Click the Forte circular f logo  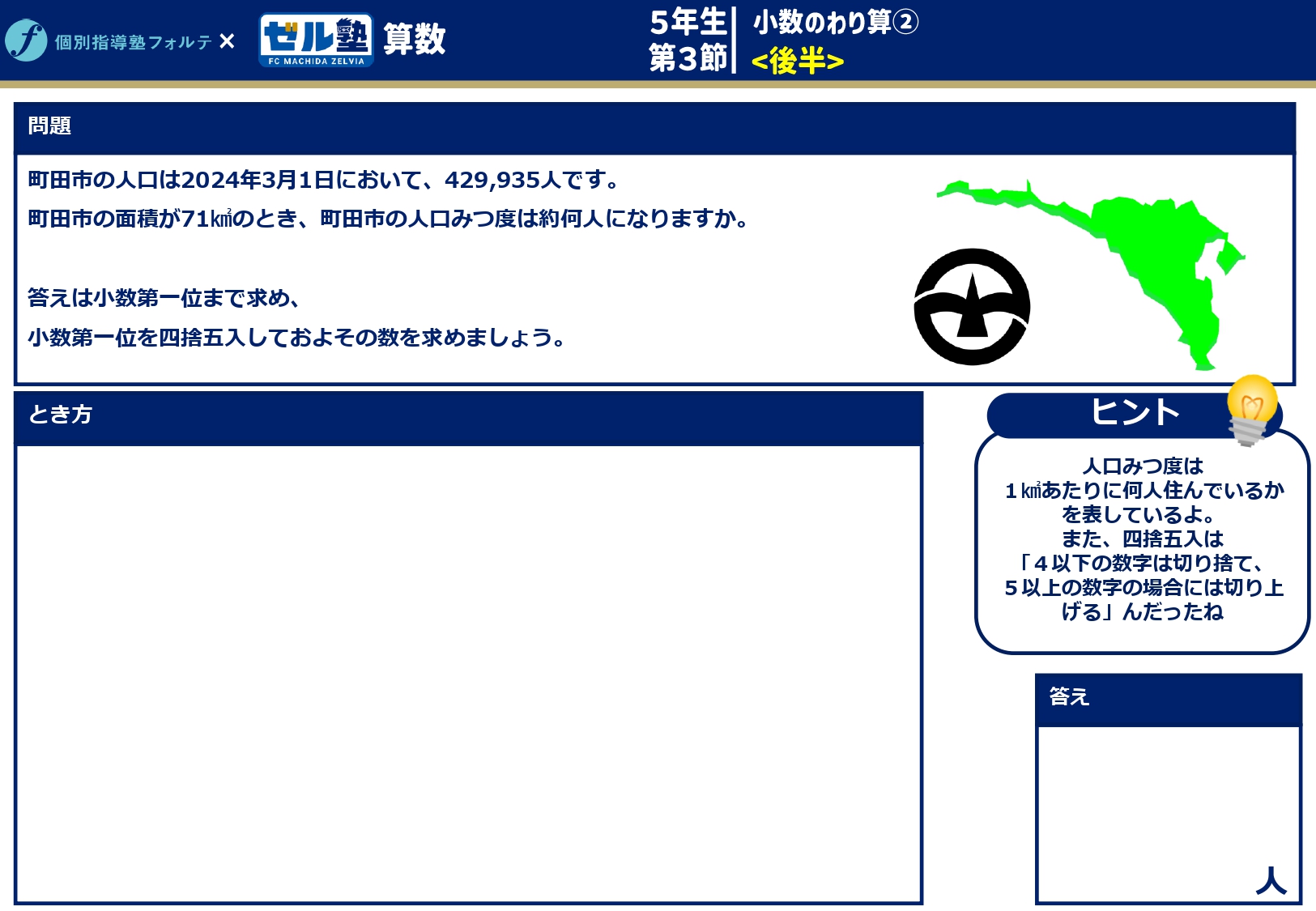coord(26,40)
